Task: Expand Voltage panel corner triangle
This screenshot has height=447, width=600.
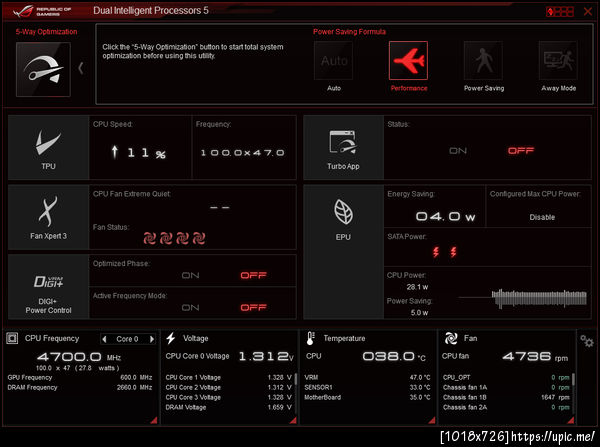Action: [x=293, y=420]
